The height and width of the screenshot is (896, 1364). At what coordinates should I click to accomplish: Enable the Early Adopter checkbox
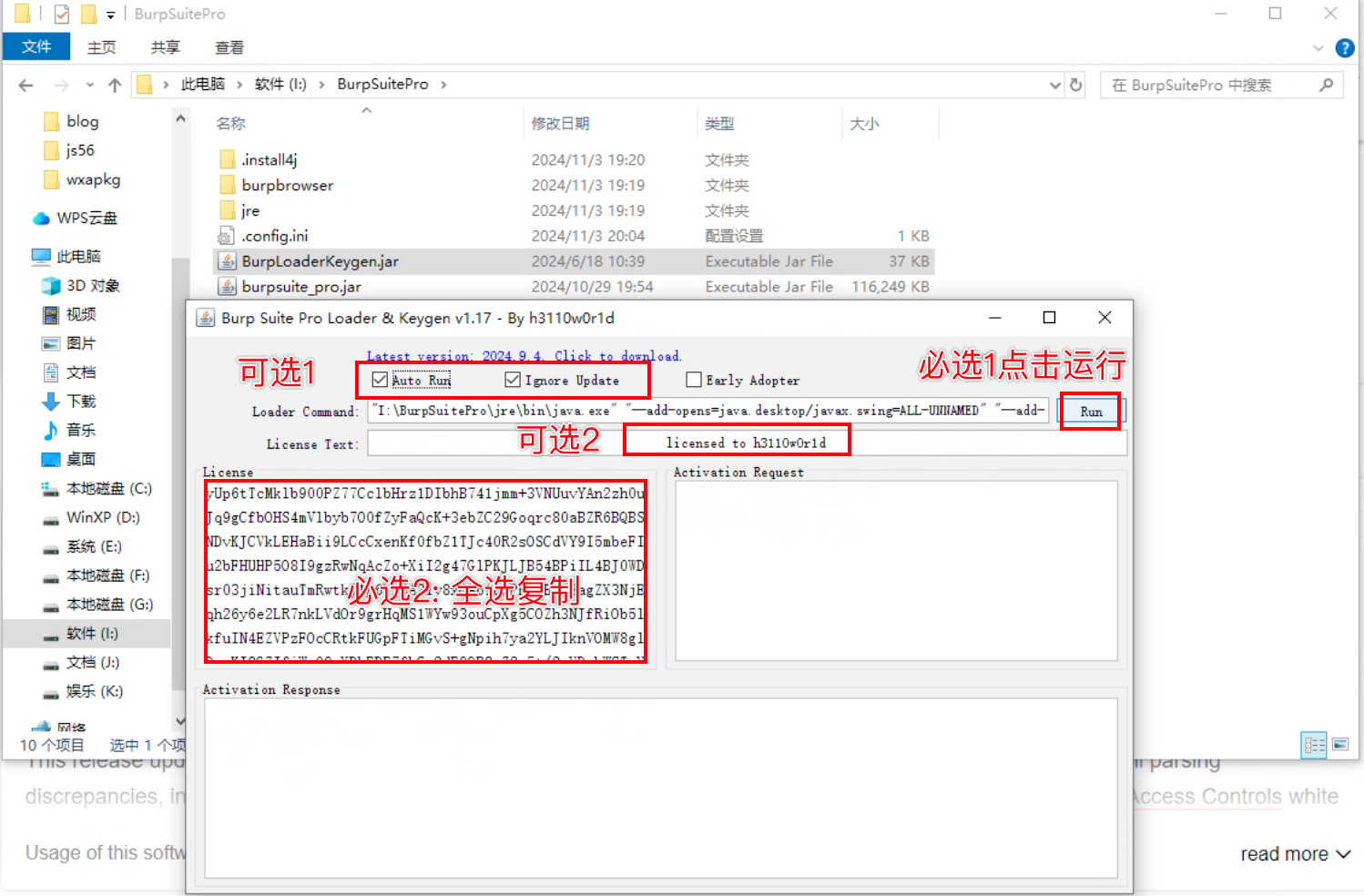tap(694, 380)
